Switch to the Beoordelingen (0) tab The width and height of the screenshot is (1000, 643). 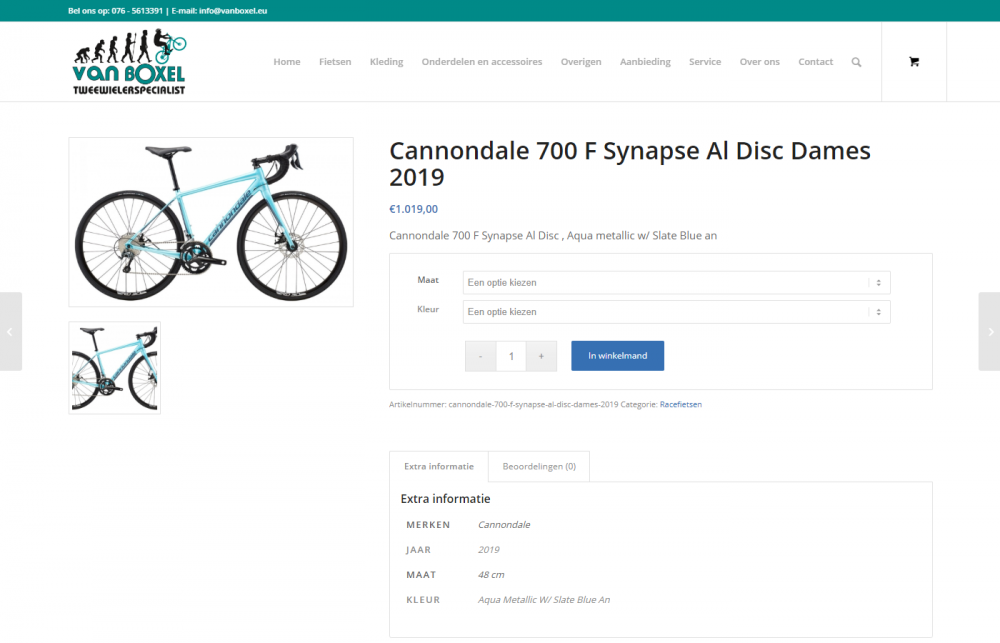coord(539,466)
